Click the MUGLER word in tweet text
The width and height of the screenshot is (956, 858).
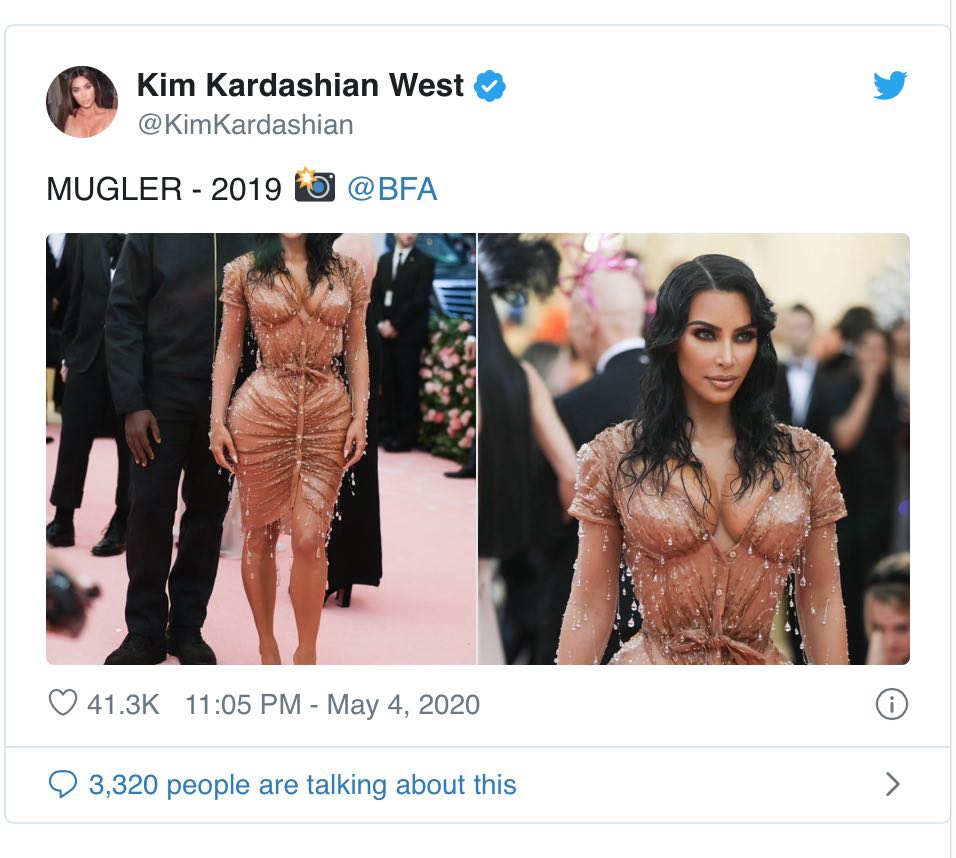[x=114, y=189]
